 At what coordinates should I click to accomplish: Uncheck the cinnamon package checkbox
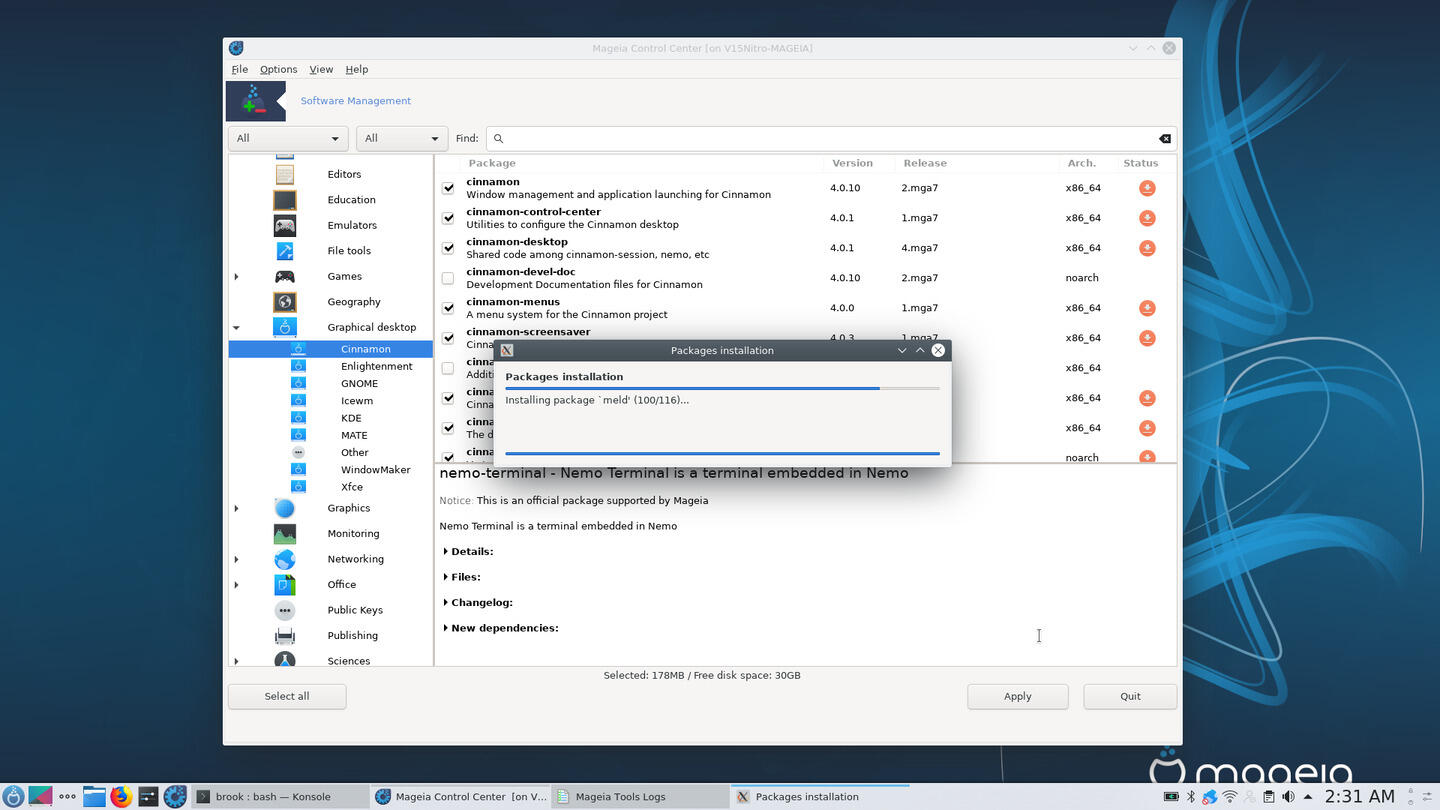click(x=448, y=188)
